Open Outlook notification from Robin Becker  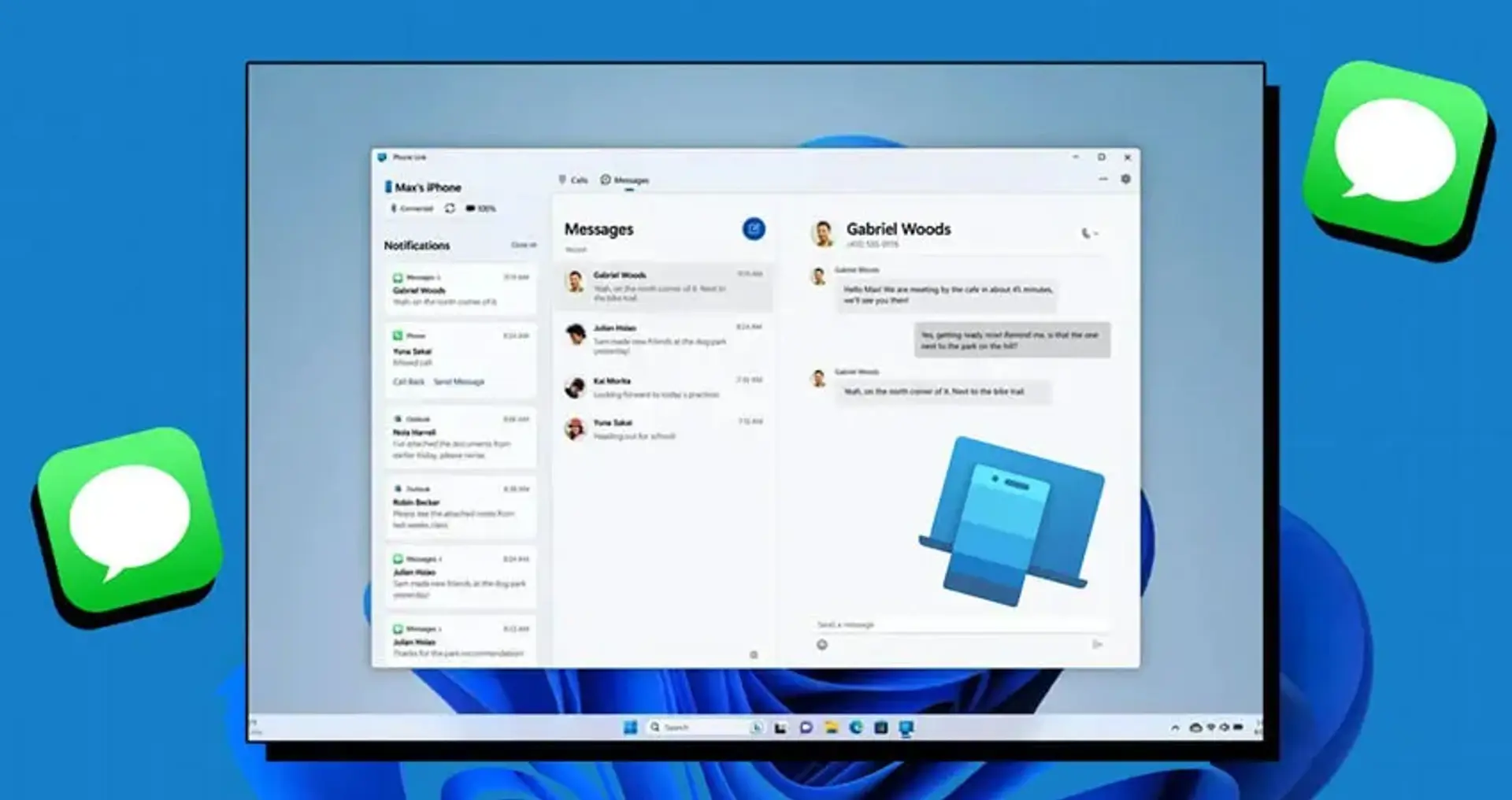point(461,507)
